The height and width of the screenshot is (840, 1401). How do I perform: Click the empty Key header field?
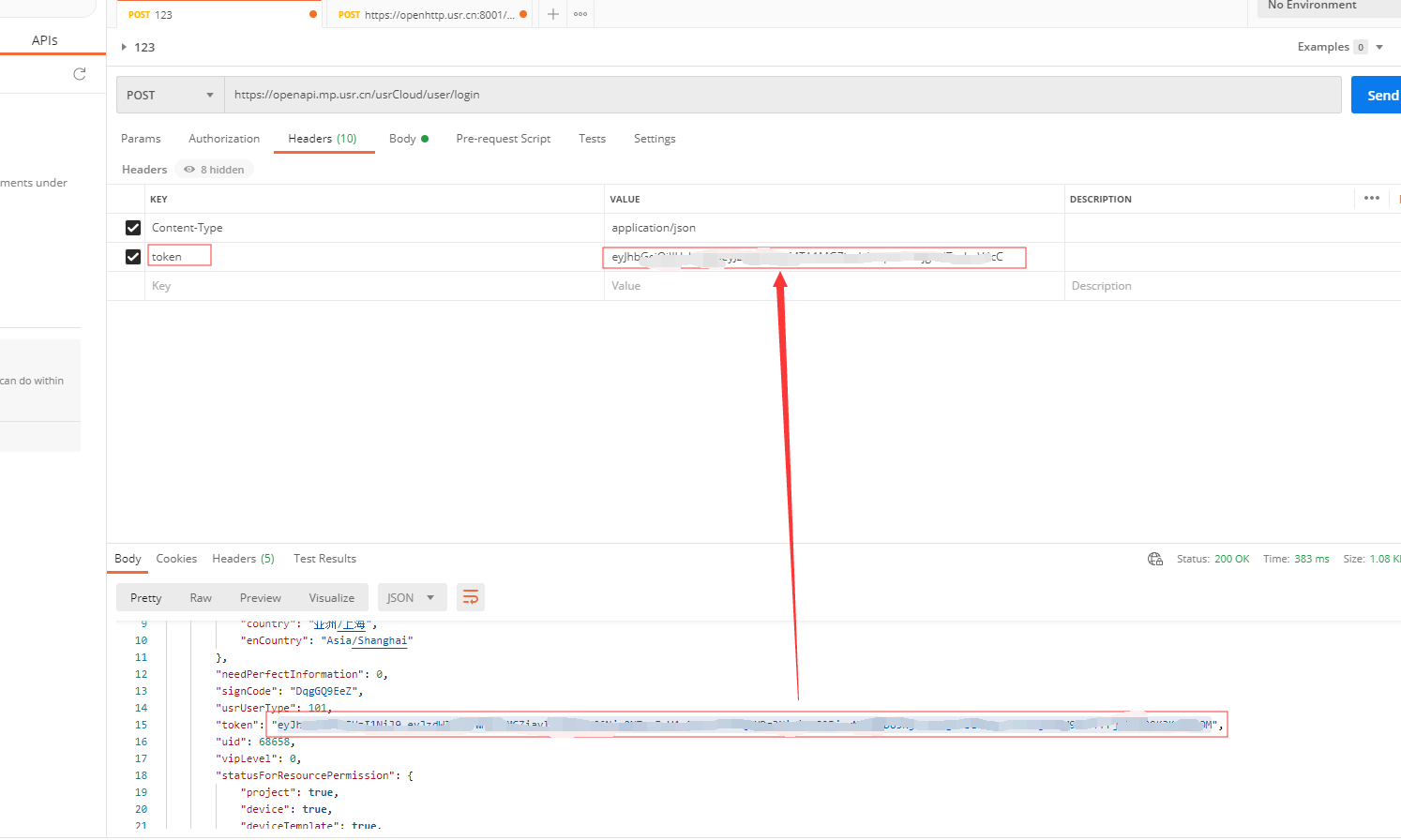click(x=375, y=286)
